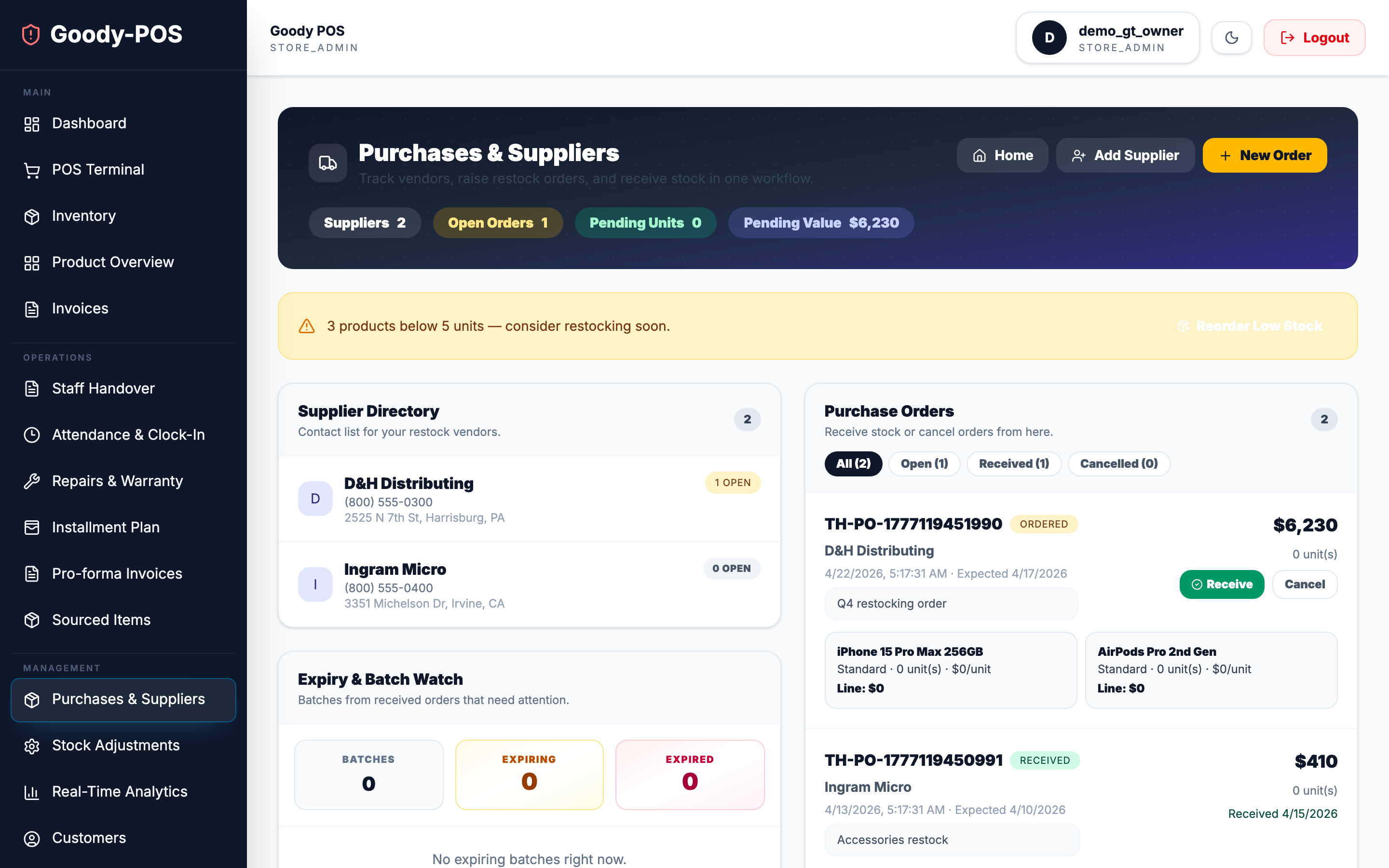
Task: Click the Goody-POS shield logo icon
Action: pyautogui.click(x=31, y=34)
